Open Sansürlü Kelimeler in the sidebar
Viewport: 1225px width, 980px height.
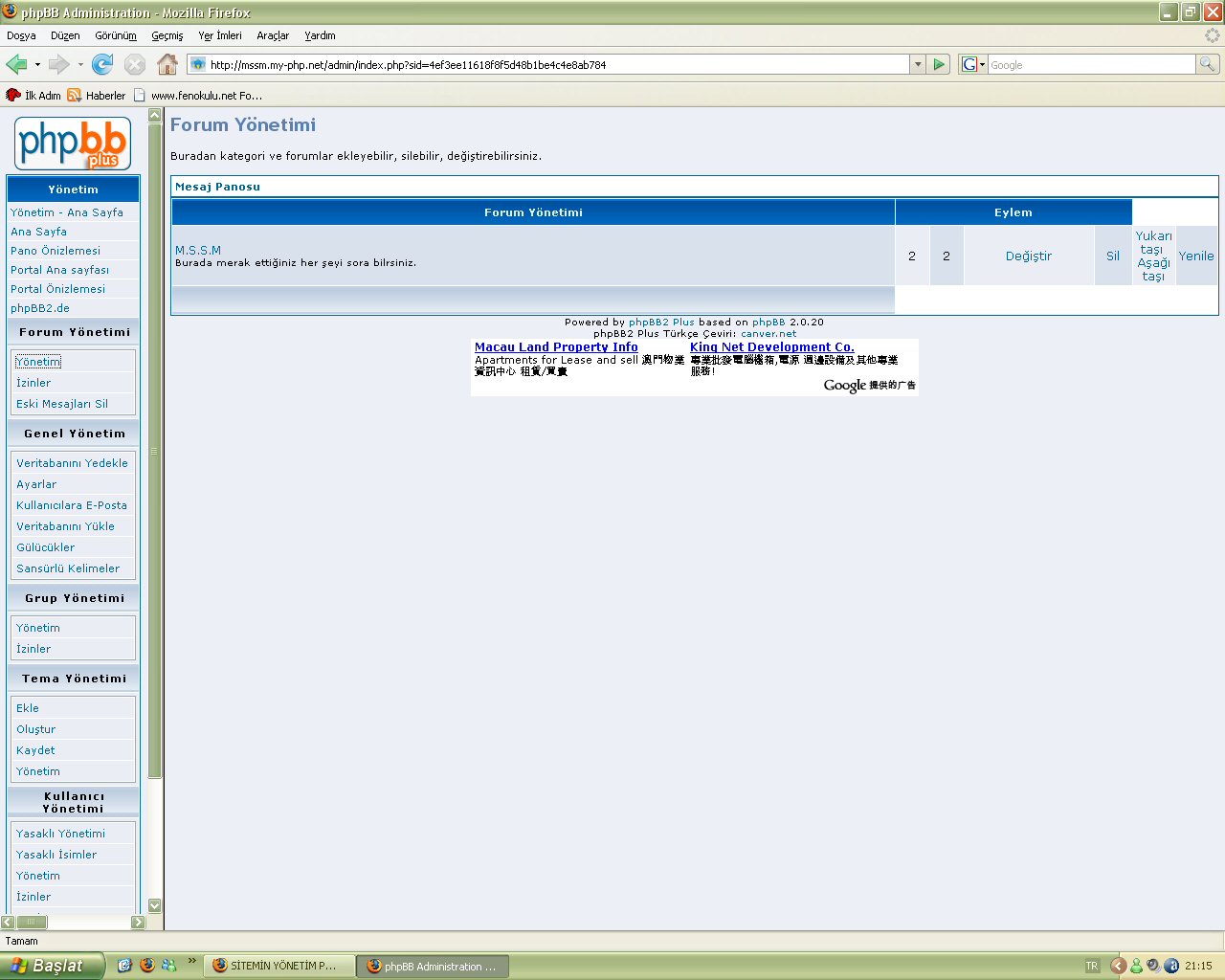[68, 568]
